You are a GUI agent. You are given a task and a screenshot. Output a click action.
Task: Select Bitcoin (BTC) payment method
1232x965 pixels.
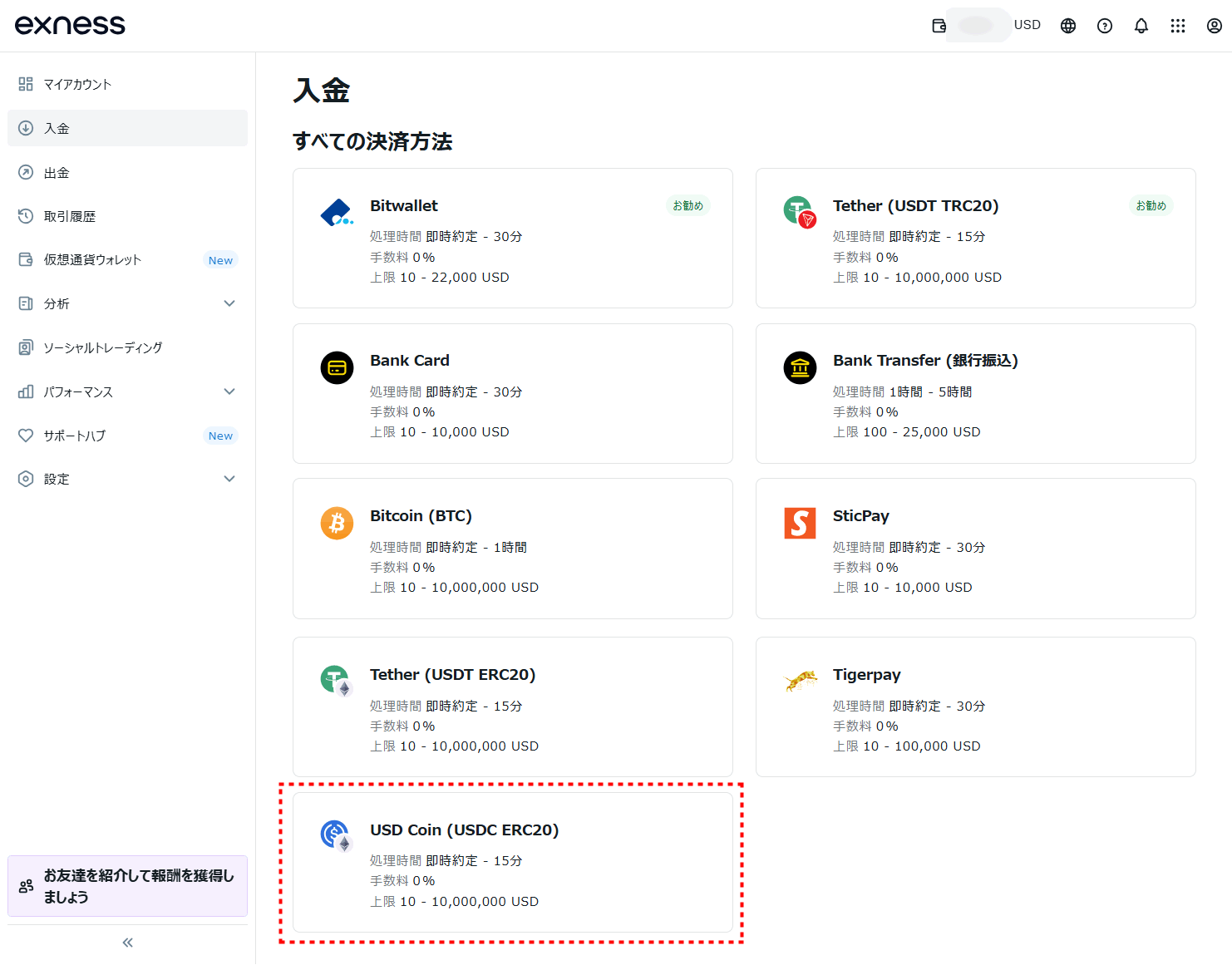[513, 549]
